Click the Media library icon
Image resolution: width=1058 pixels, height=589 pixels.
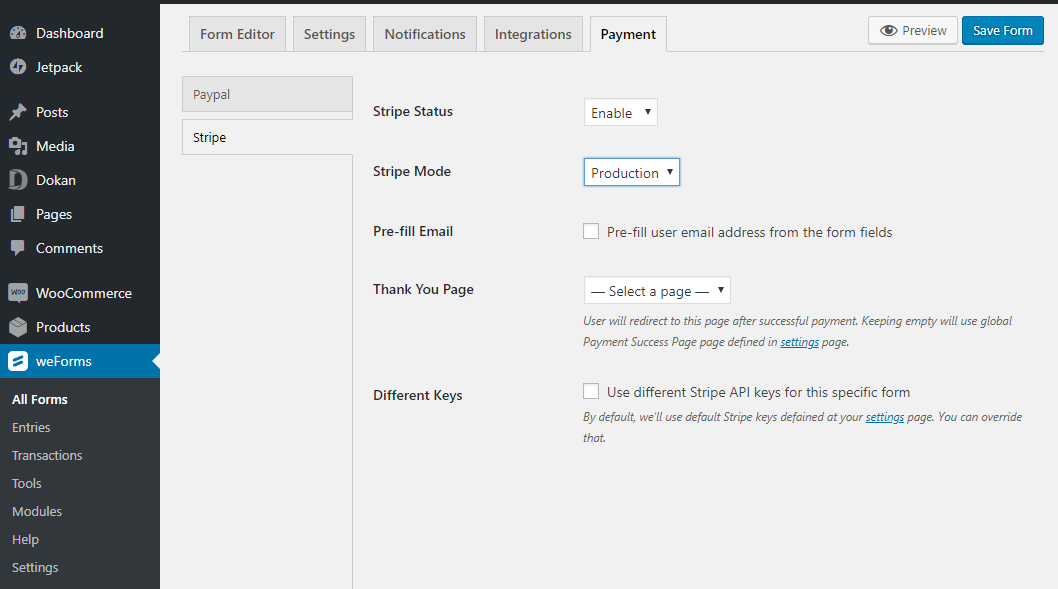(18, 146)
